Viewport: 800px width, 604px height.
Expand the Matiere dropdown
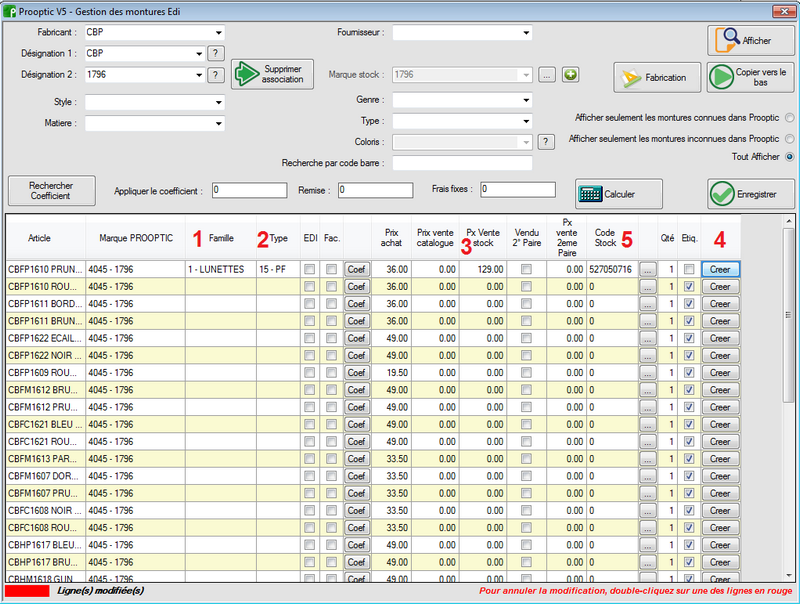[218, 123]
